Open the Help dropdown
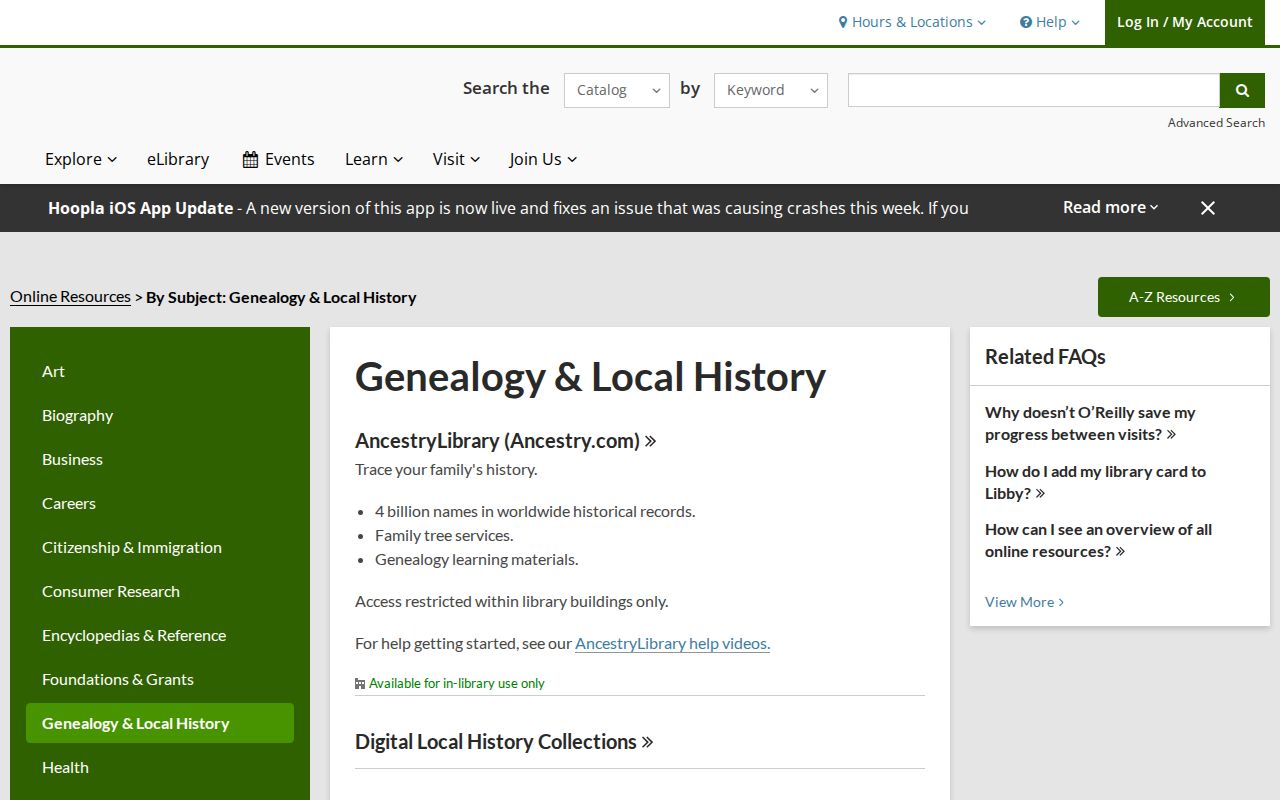The height and width of the screenshot is (800, 1280). [x=1050, y=22]
